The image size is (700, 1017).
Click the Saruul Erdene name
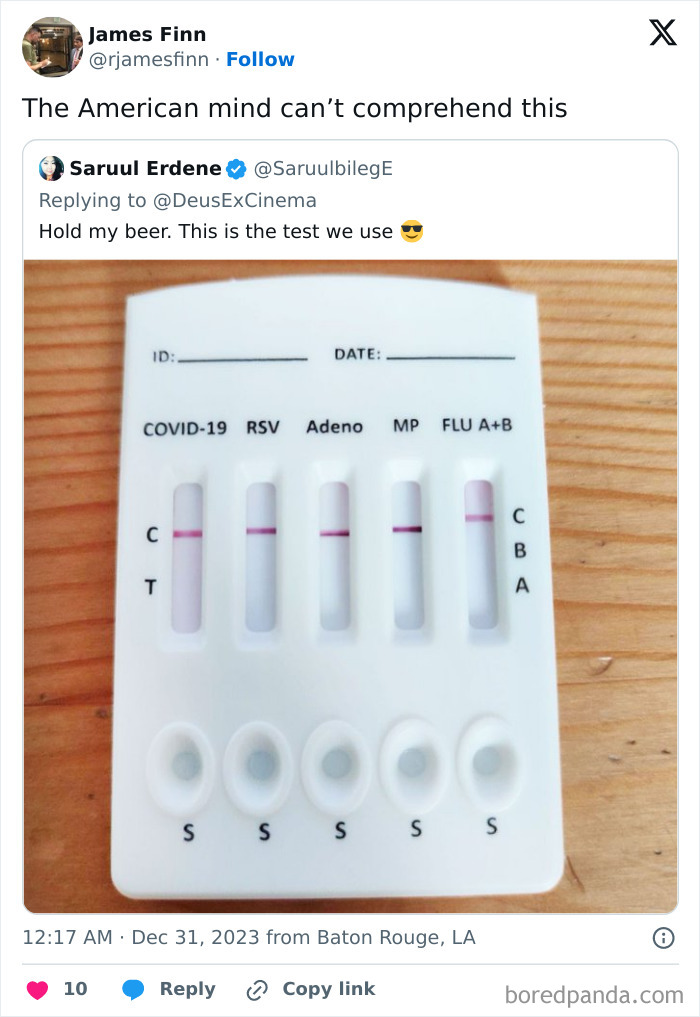click(145, 169)
